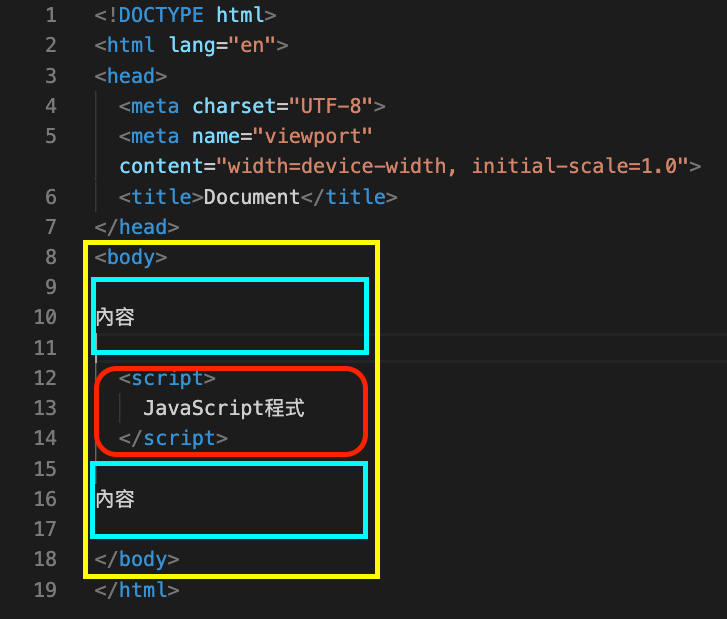The width and height of the screenshot is (727, 619).
Task: Click the content="width=device-width" attribute line
Action: 410,166
